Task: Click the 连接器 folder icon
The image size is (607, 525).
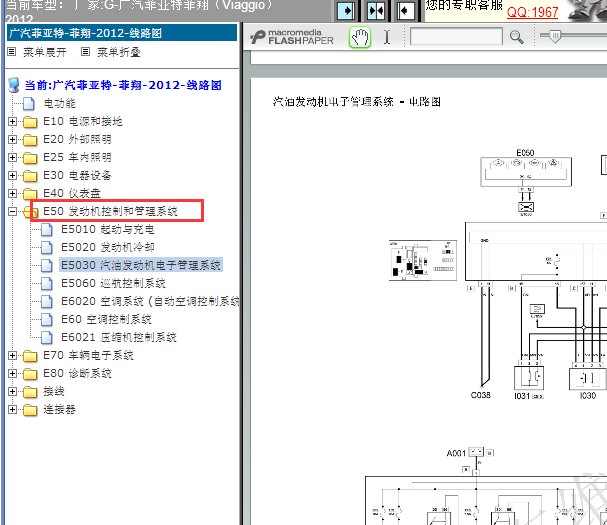Action: coord(30,410)
